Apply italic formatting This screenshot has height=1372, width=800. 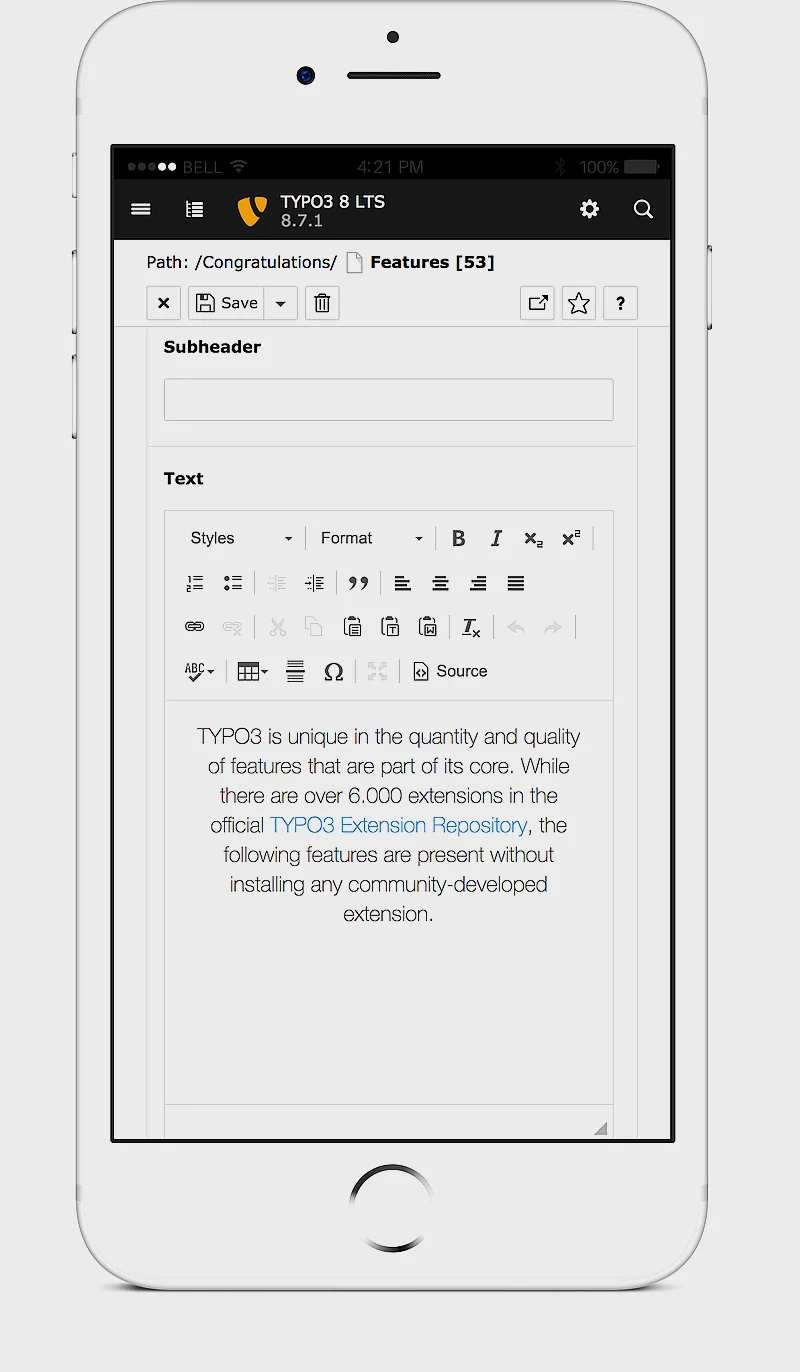[x=496, y=538]
